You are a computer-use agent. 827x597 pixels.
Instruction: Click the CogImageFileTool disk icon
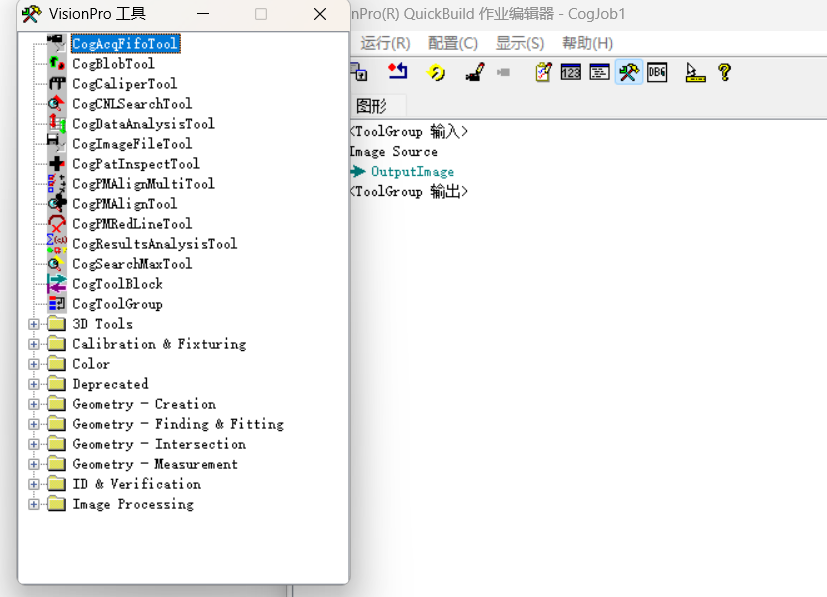point(56,143)
